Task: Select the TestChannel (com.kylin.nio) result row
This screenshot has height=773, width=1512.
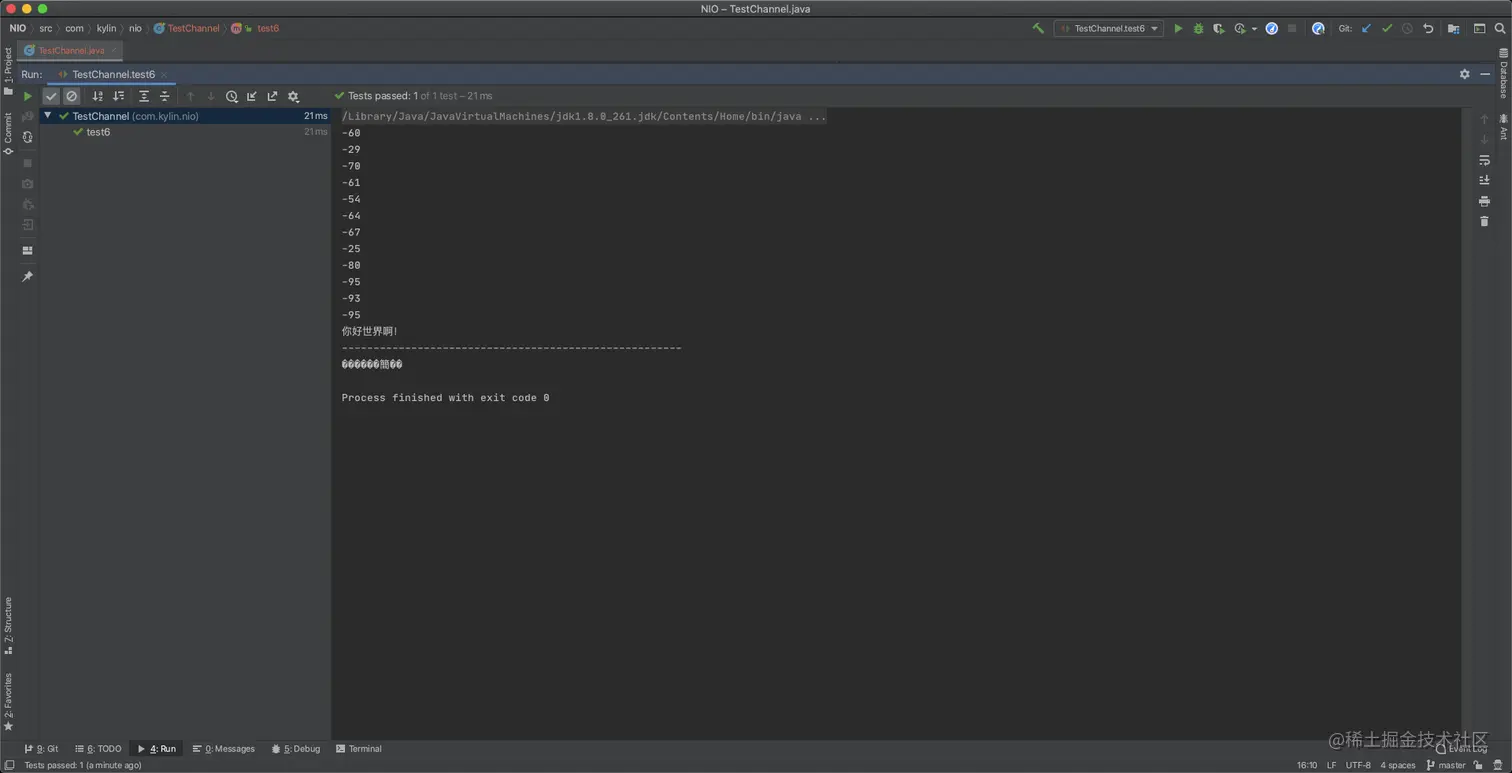Action: [185, 116]
